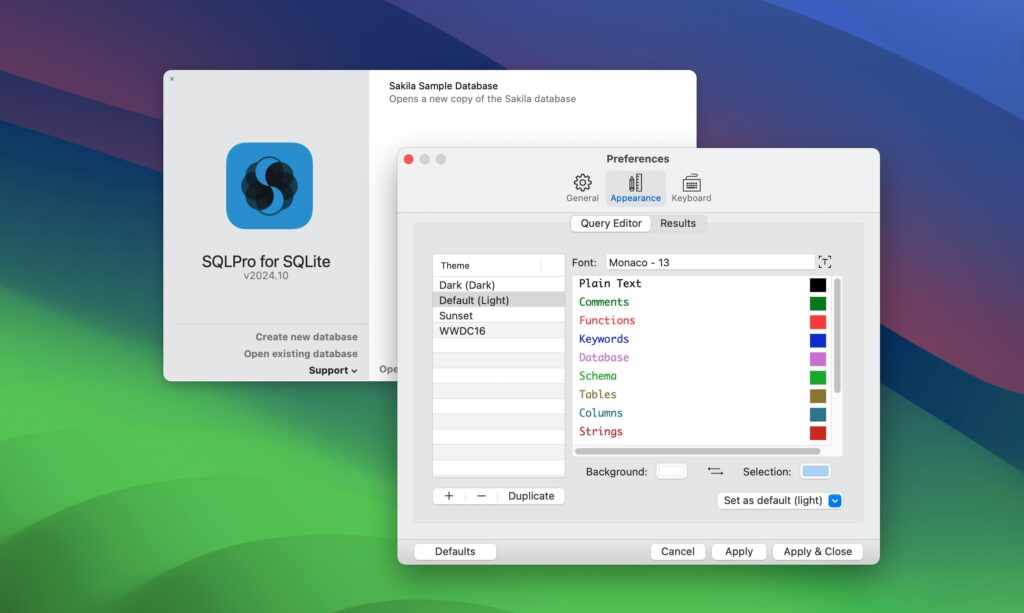Select the Query Editor tab

coord(610,223)
